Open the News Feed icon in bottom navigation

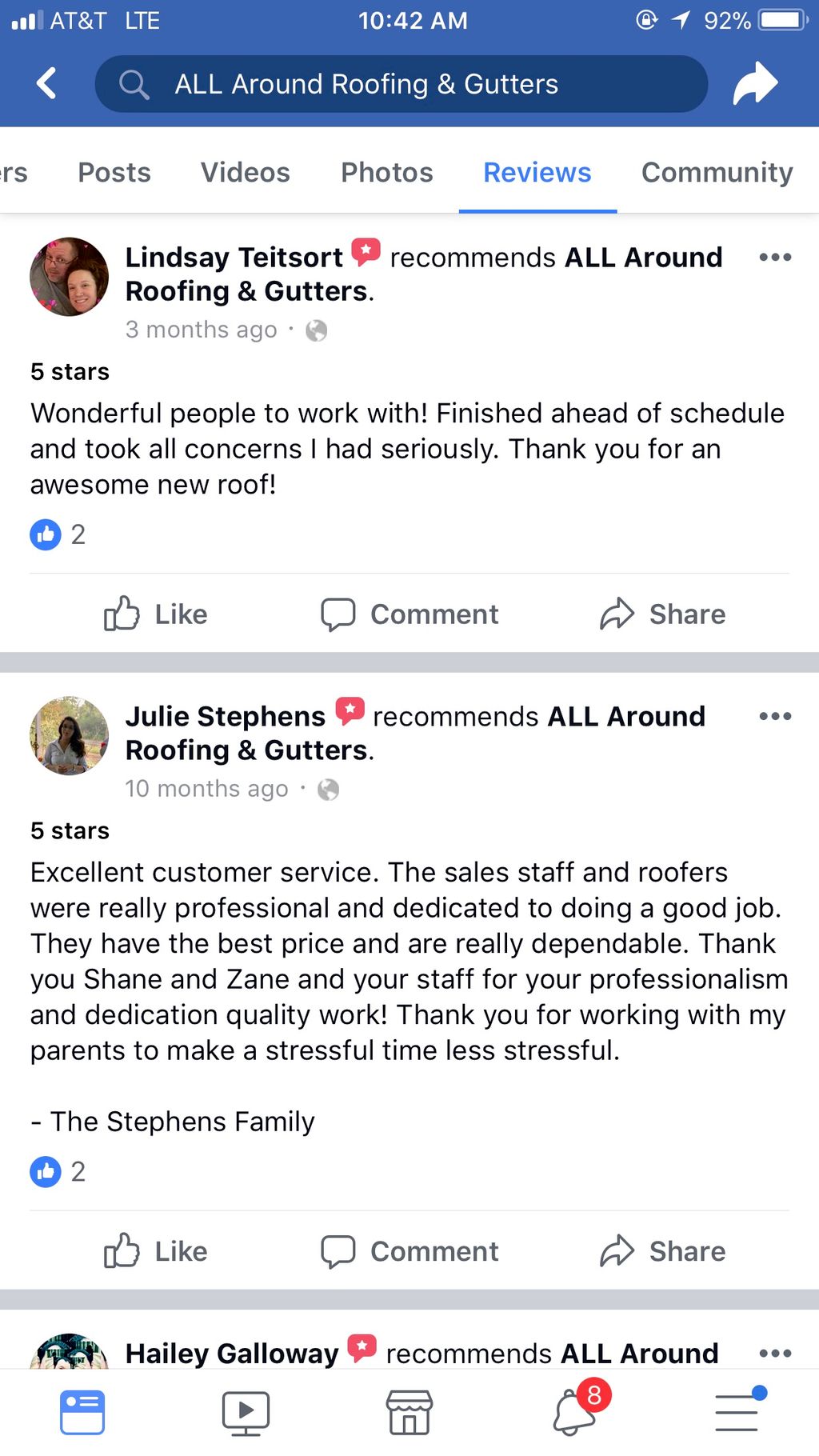click(82, 1410)
